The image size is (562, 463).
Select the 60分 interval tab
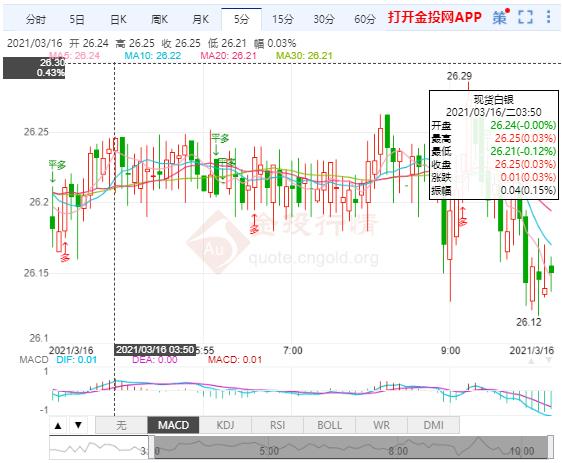[x=365, y=19]
